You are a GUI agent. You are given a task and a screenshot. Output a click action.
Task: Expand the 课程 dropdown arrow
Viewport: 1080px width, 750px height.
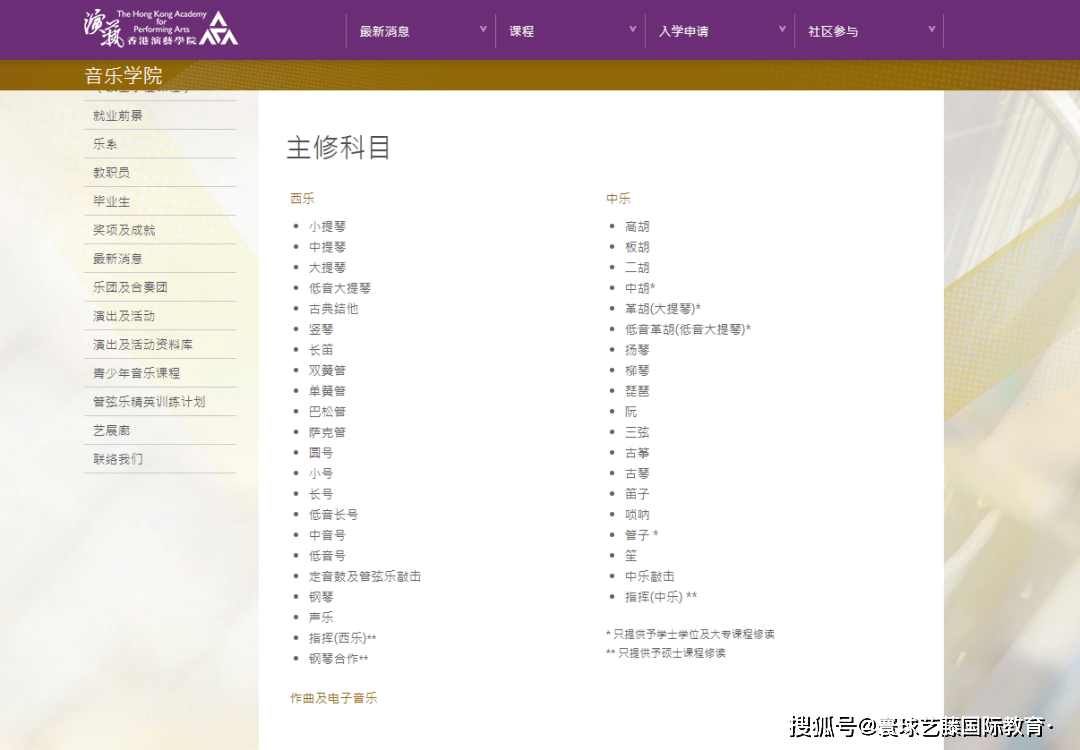pos(632,30)
